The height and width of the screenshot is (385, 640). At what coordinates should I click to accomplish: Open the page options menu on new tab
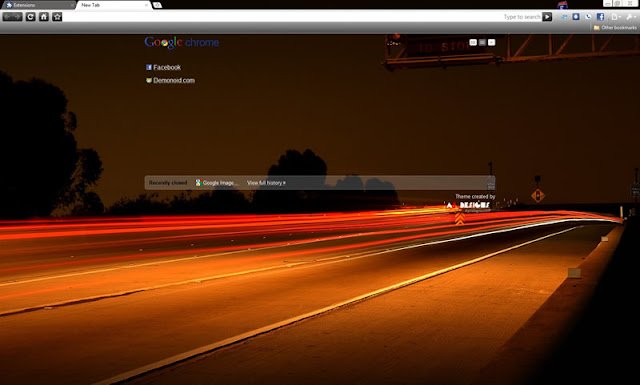pos(491,42)
